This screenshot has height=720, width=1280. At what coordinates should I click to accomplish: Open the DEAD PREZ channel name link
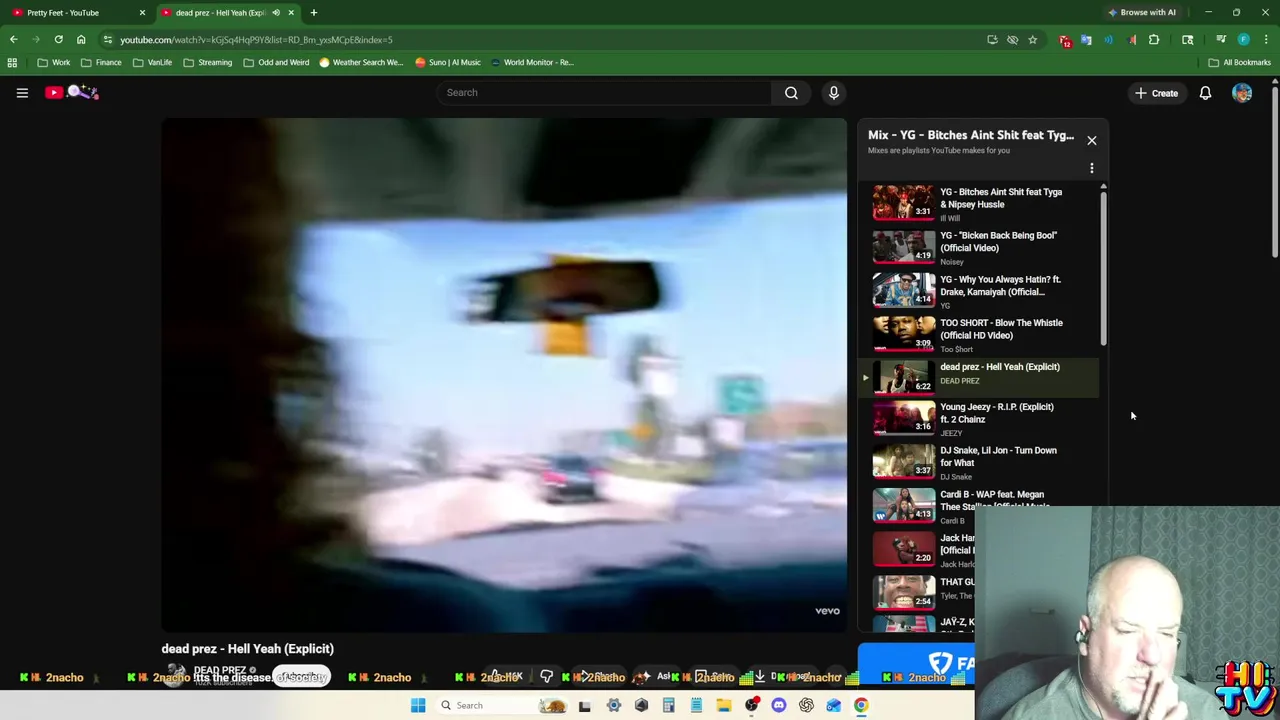pyautogui.click(x=220, y=670)
